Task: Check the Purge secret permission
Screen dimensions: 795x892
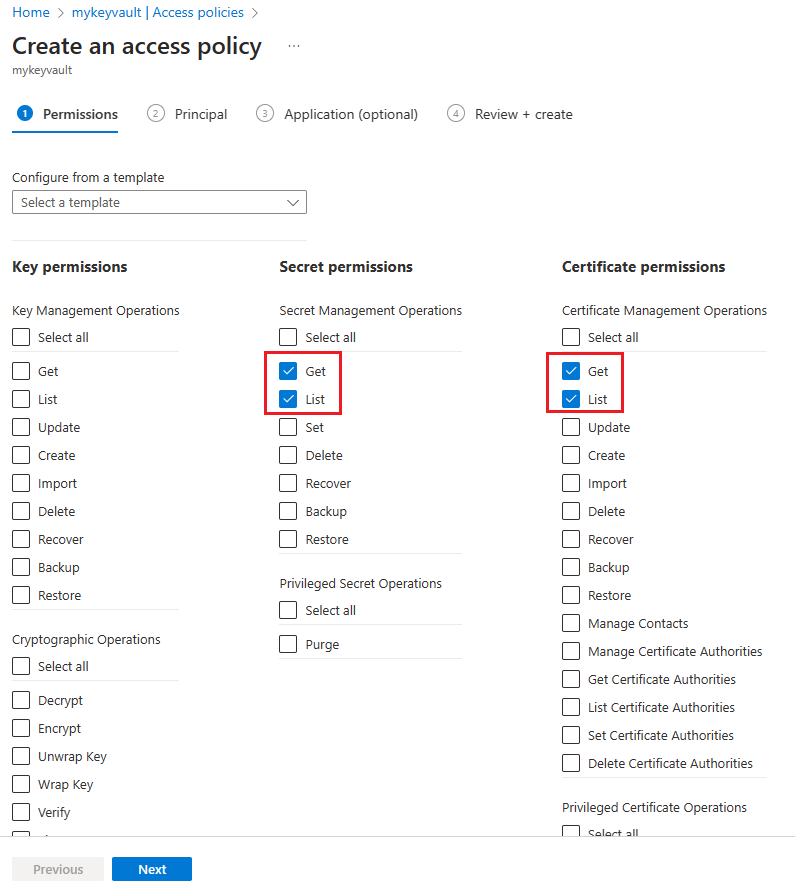Action: pyautogui.click(x=288, y=645)
